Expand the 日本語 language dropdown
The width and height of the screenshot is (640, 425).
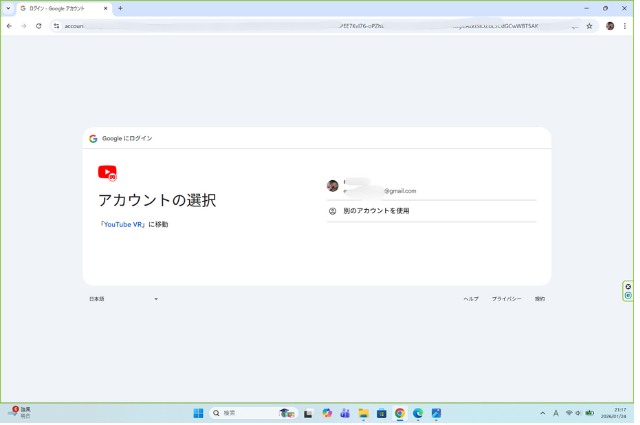point(123,299)
